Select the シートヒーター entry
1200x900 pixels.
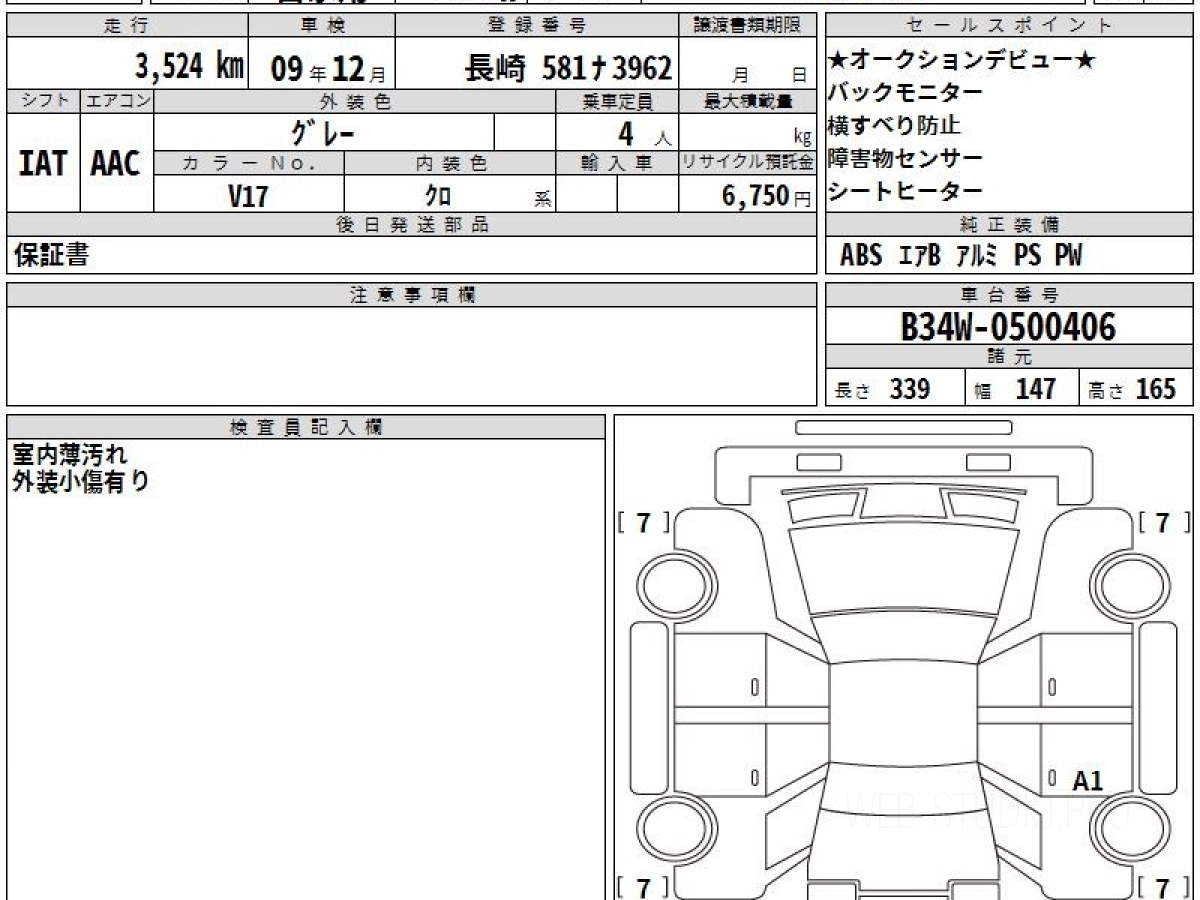906,191
